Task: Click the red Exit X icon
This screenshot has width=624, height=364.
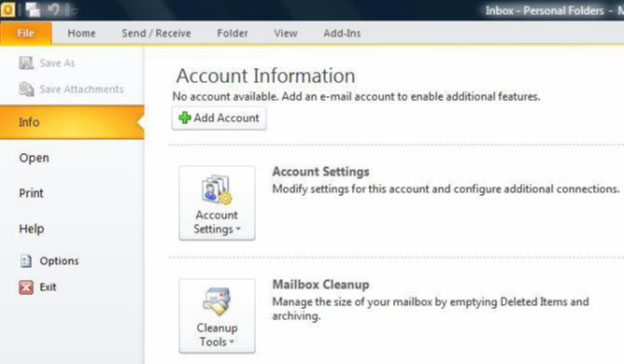Action: click(x=26, y=287)
